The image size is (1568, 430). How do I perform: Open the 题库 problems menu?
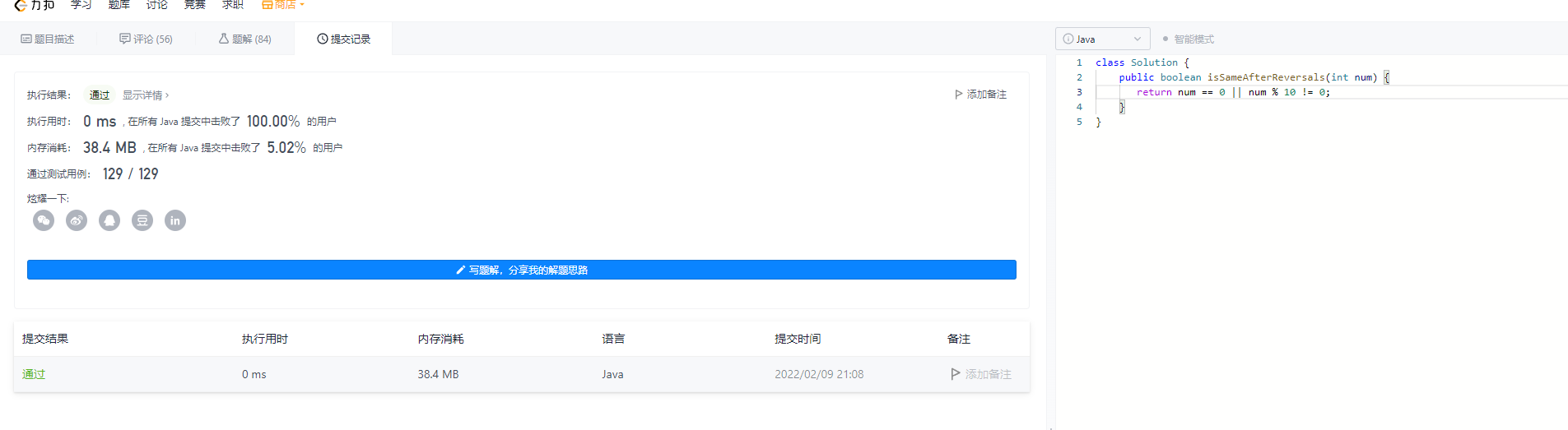click(x=119, y=4)
